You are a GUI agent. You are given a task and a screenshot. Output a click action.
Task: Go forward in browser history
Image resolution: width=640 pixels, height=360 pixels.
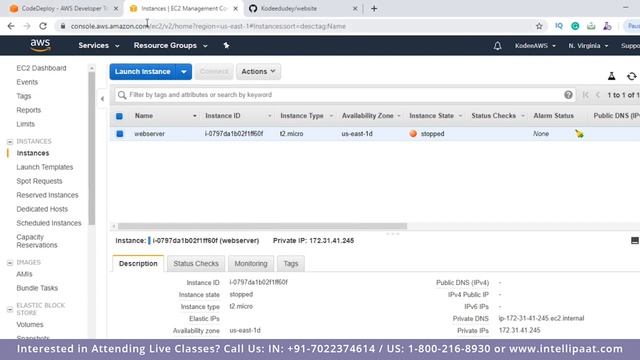click(27, 26)
